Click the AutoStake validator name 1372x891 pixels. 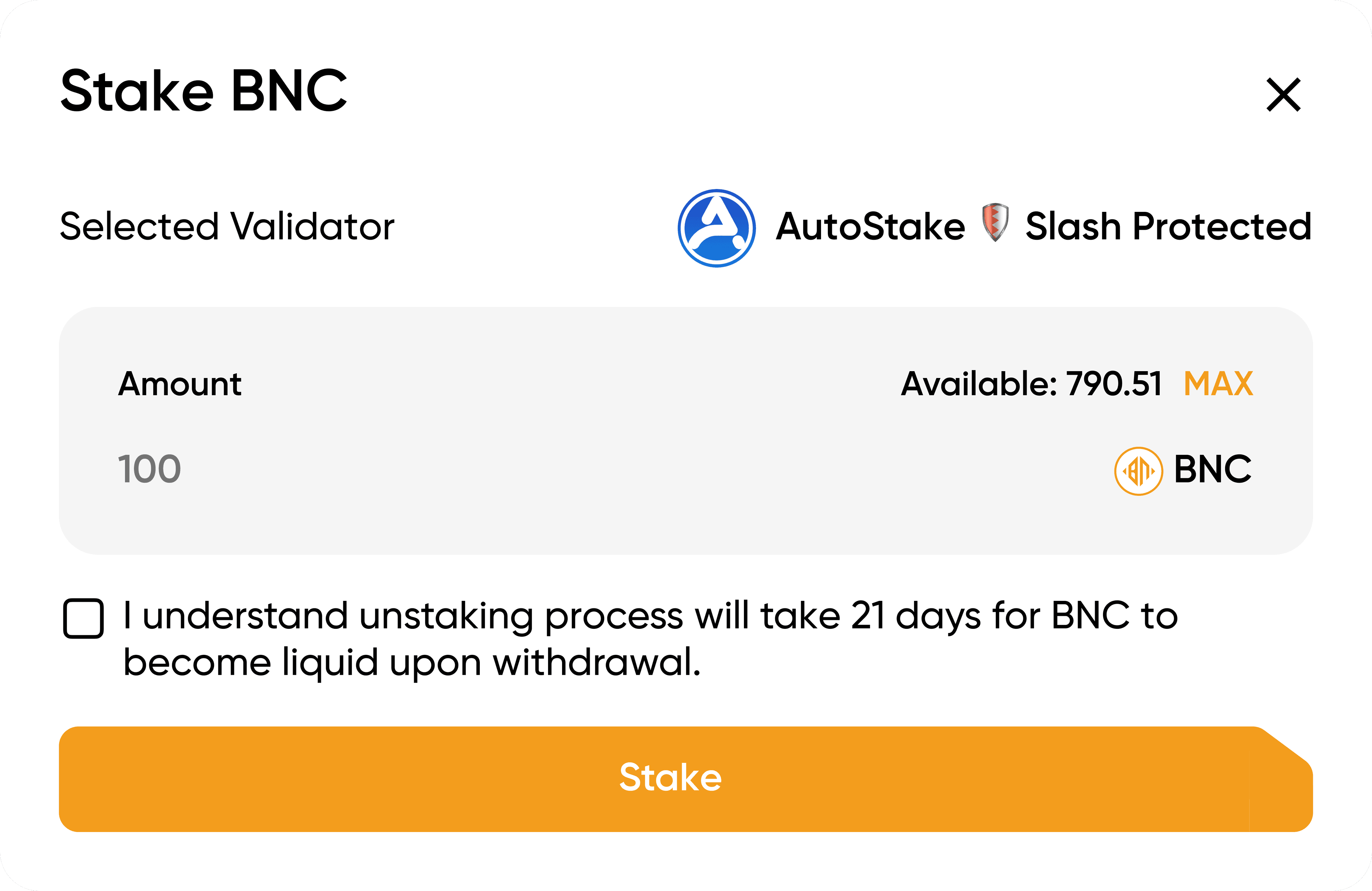coord(870,227)
